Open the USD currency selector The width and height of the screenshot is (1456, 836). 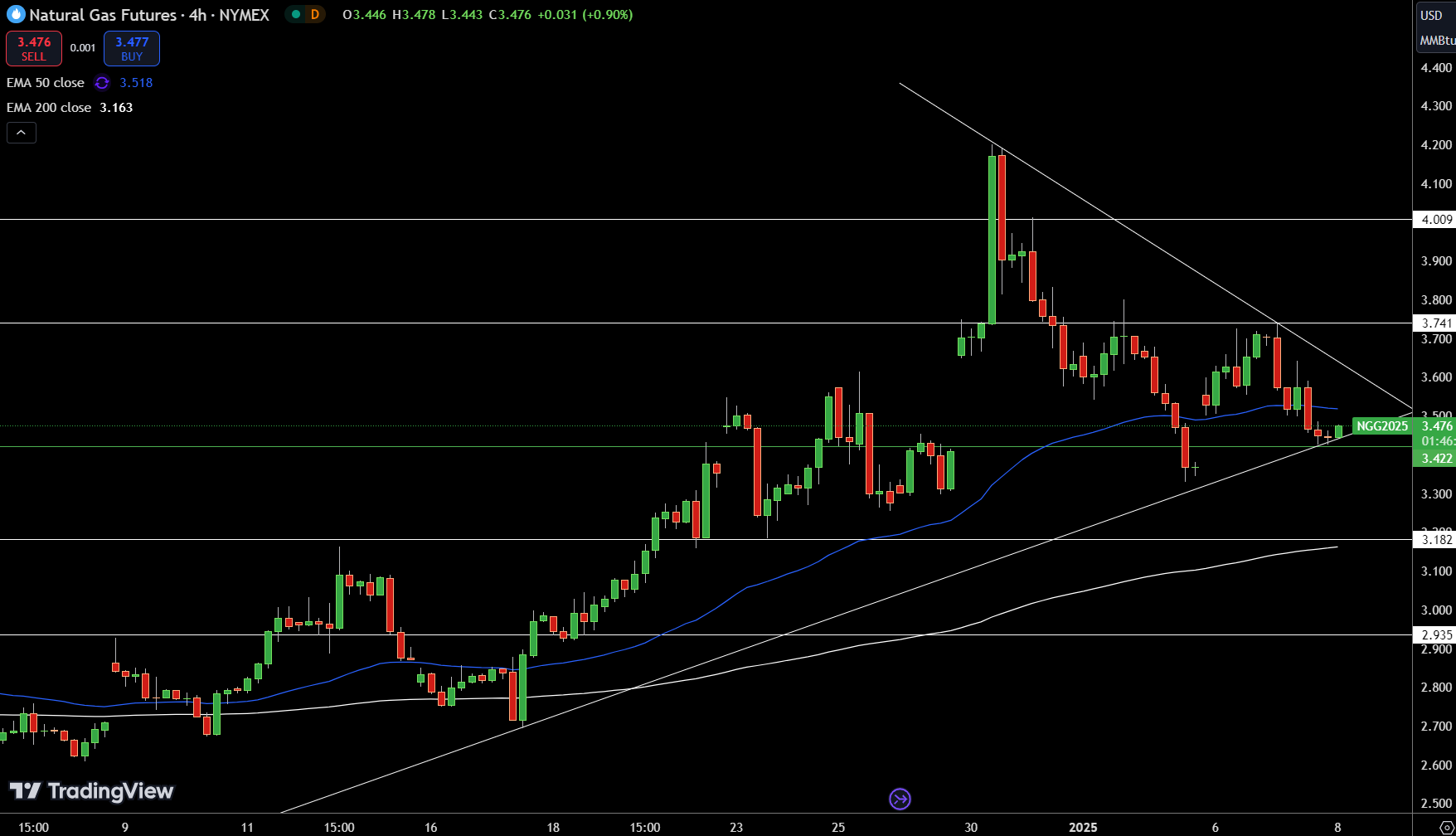(1432, 15)
